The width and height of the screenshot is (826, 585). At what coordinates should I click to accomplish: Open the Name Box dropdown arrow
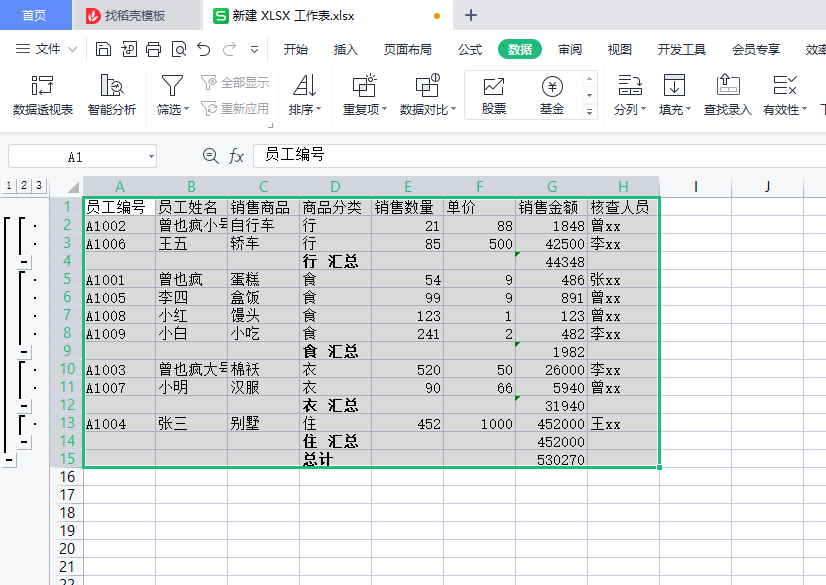tap(151, 156)
